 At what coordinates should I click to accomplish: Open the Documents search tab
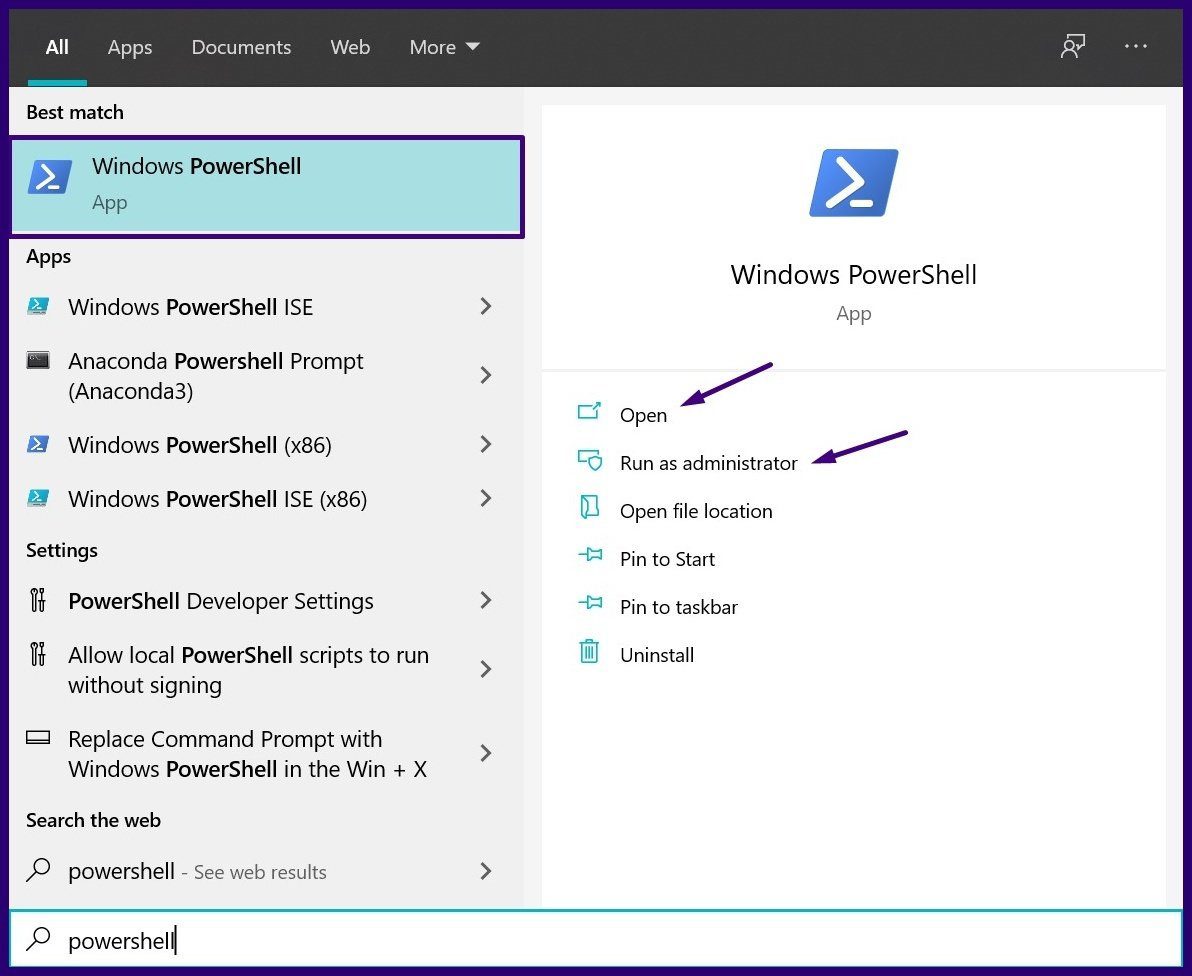click(x=241, y=47)
